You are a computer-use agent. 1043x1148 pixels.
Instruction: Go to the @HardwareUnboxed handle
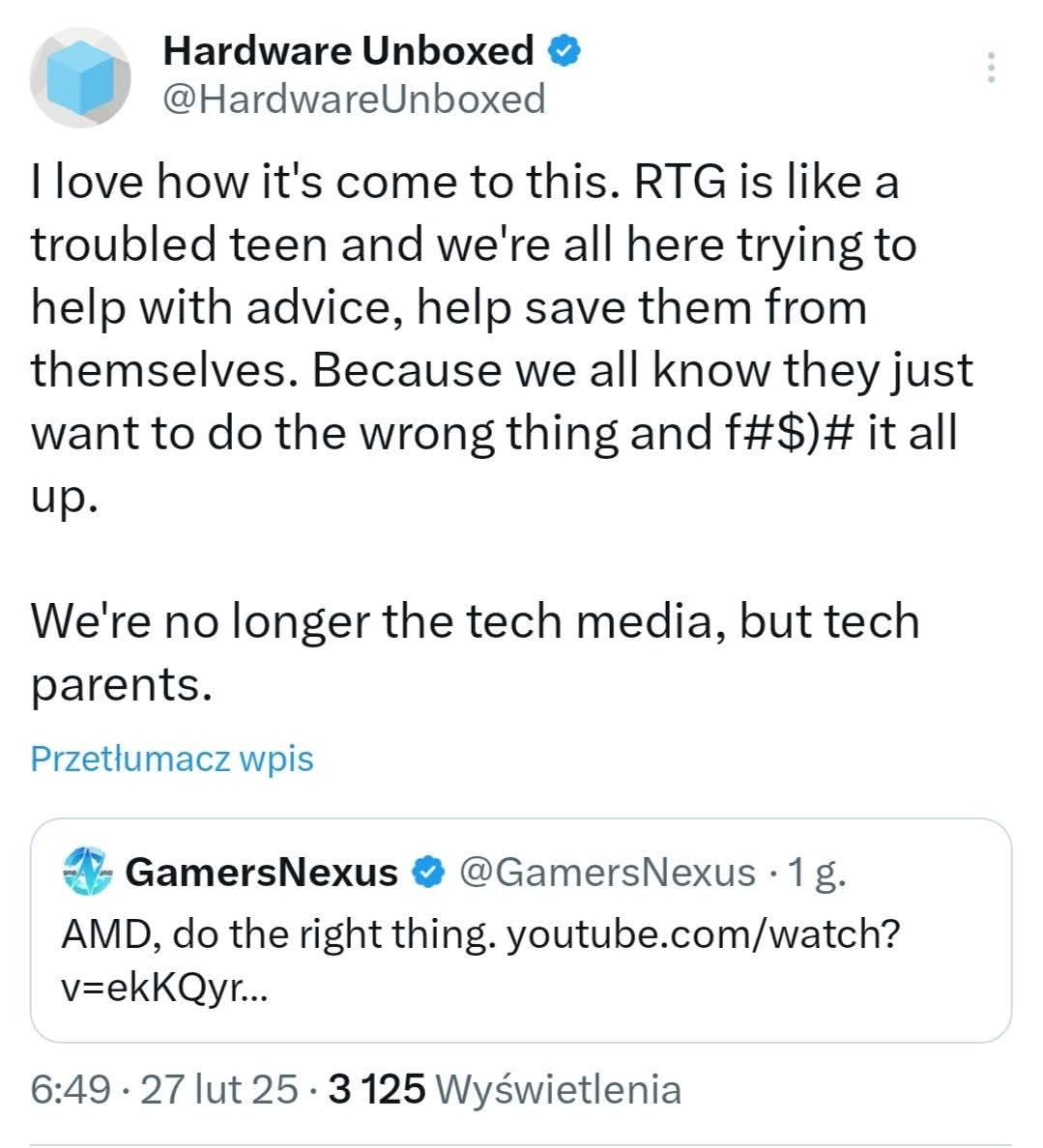pyautogui.click(x=354, y=99)
